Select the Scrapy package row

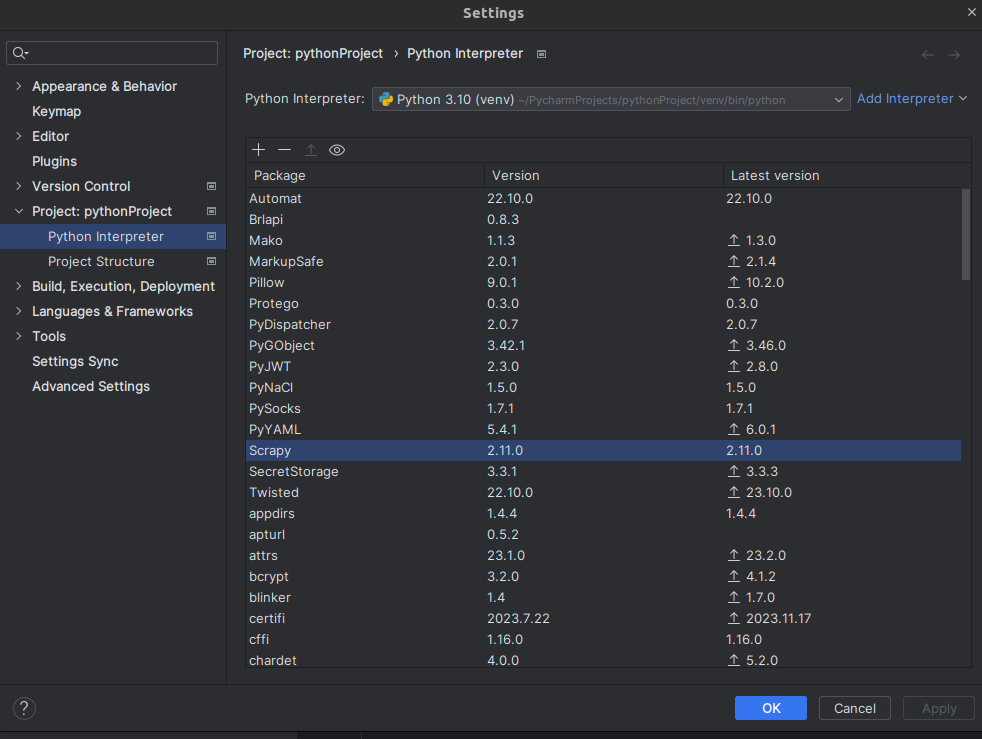604,450
